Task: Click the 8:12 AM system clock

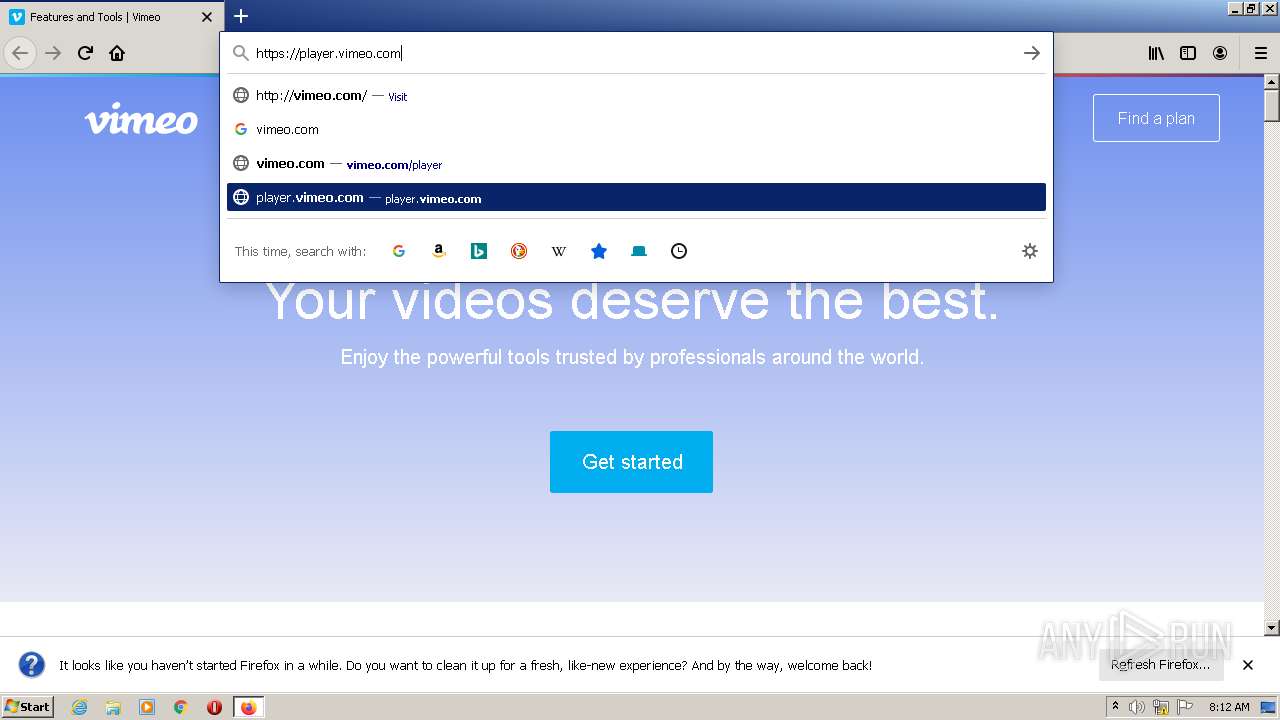Action: (x=1229, y=707)
